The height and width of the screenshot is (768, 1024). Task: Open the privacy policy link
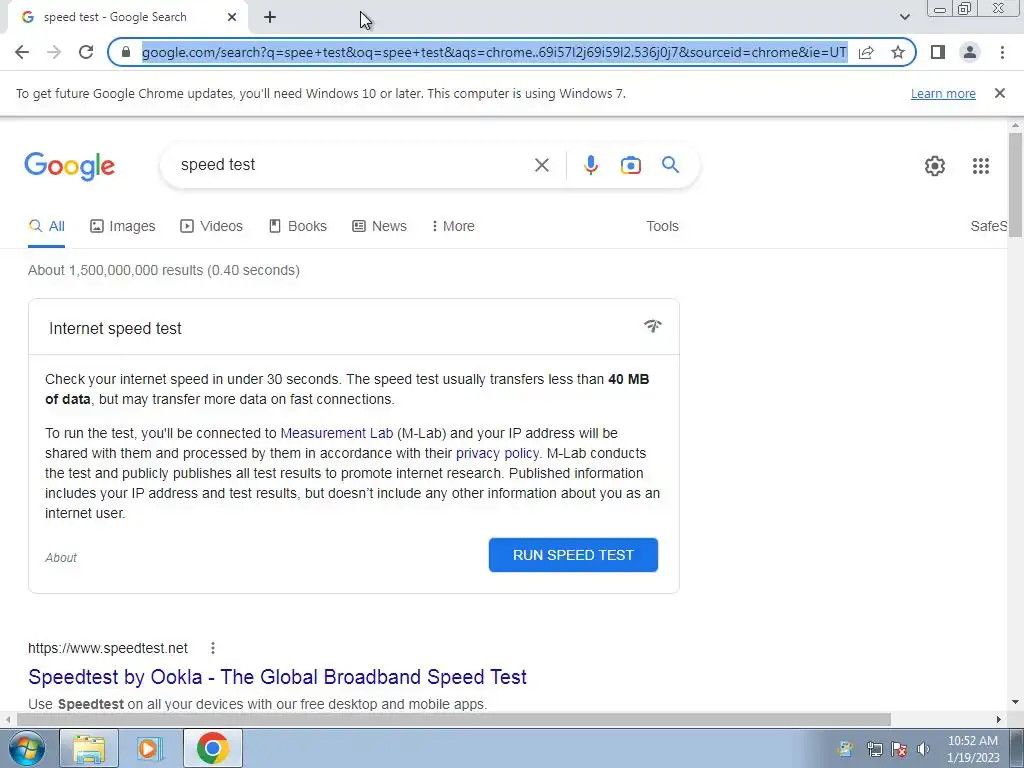point(497,453)
